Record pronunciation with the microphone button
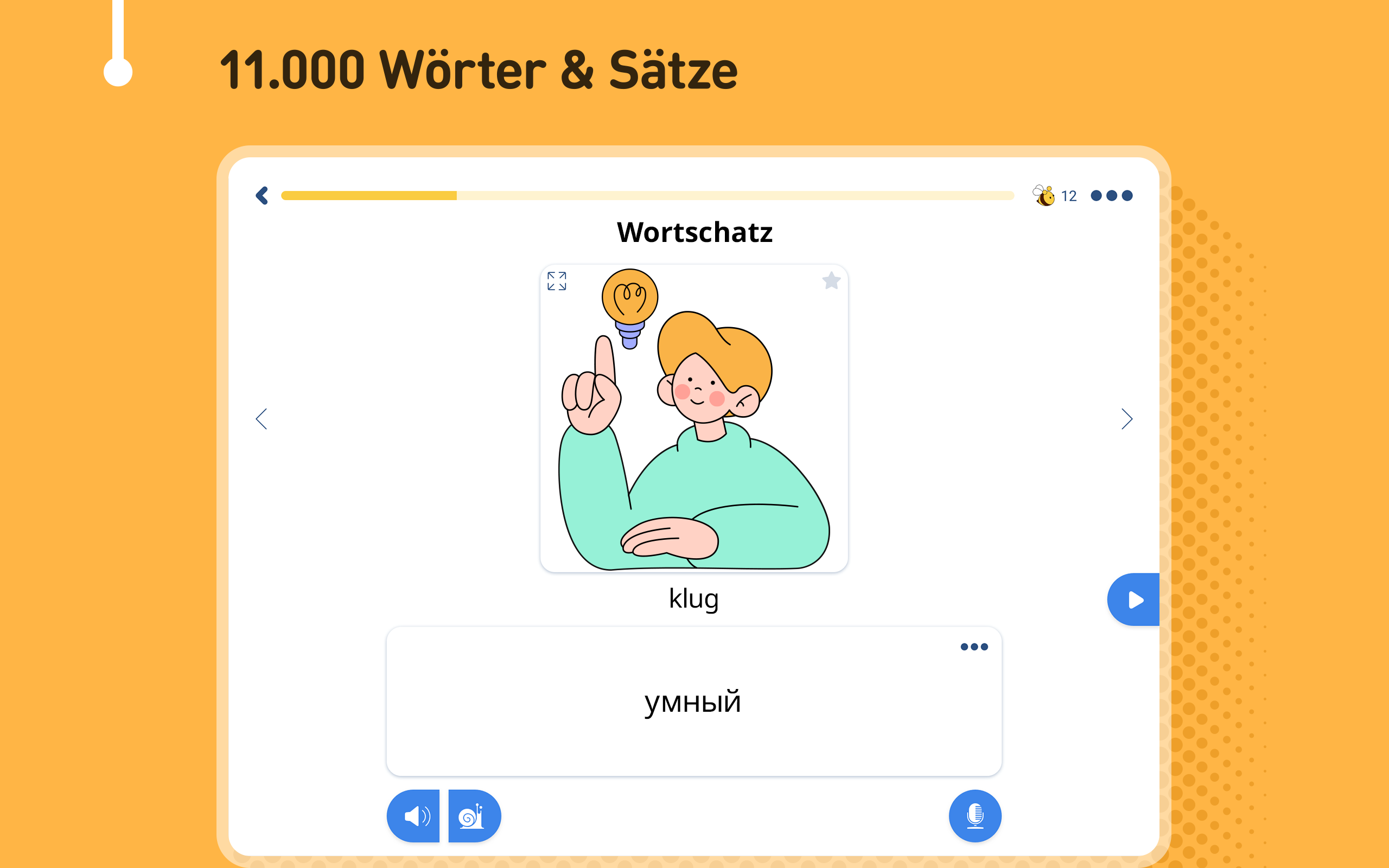This screenshot has height=868, width=1389. coord(975,816)
